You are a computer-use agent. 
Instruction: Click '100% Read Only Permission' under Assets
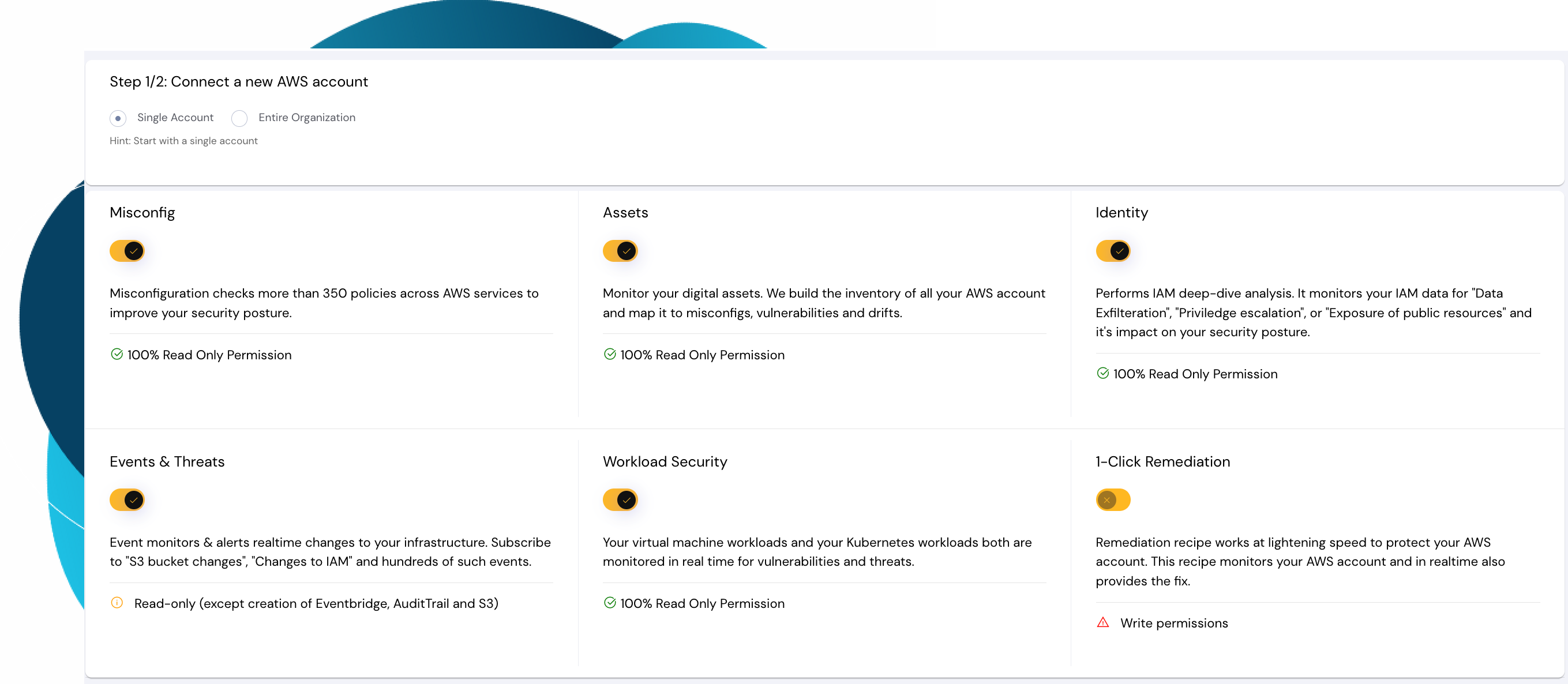(x=702, y=355)
